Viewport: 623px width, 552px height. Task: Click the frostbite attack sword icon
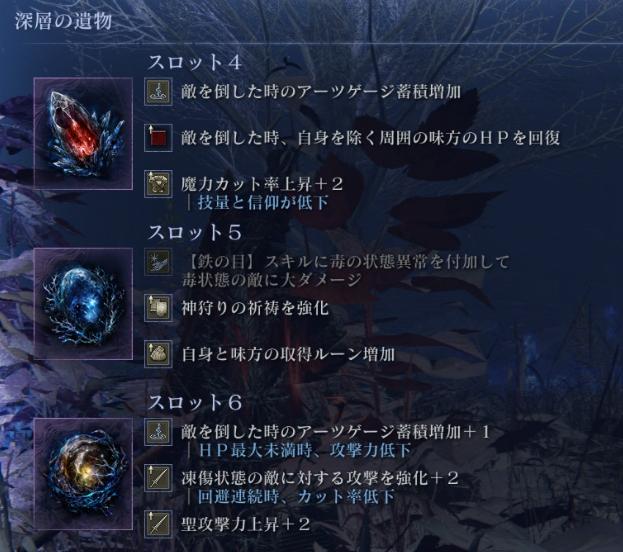[x=158, y=478]
